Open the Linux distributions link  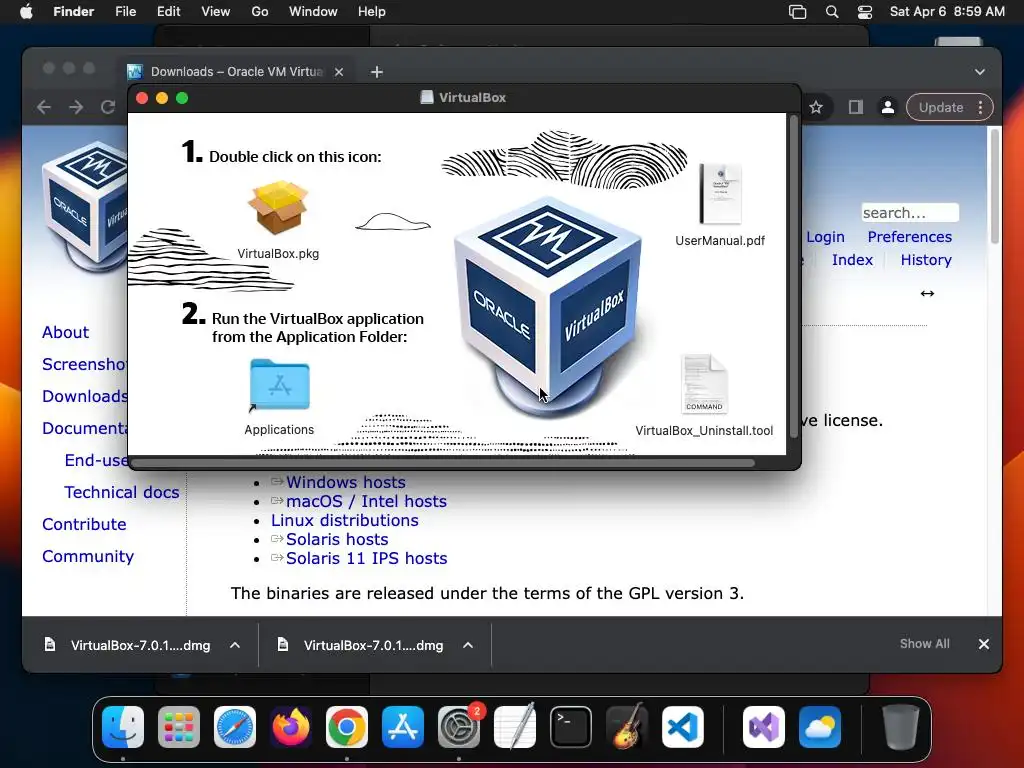pyautogui.click(x=345, y=520)
